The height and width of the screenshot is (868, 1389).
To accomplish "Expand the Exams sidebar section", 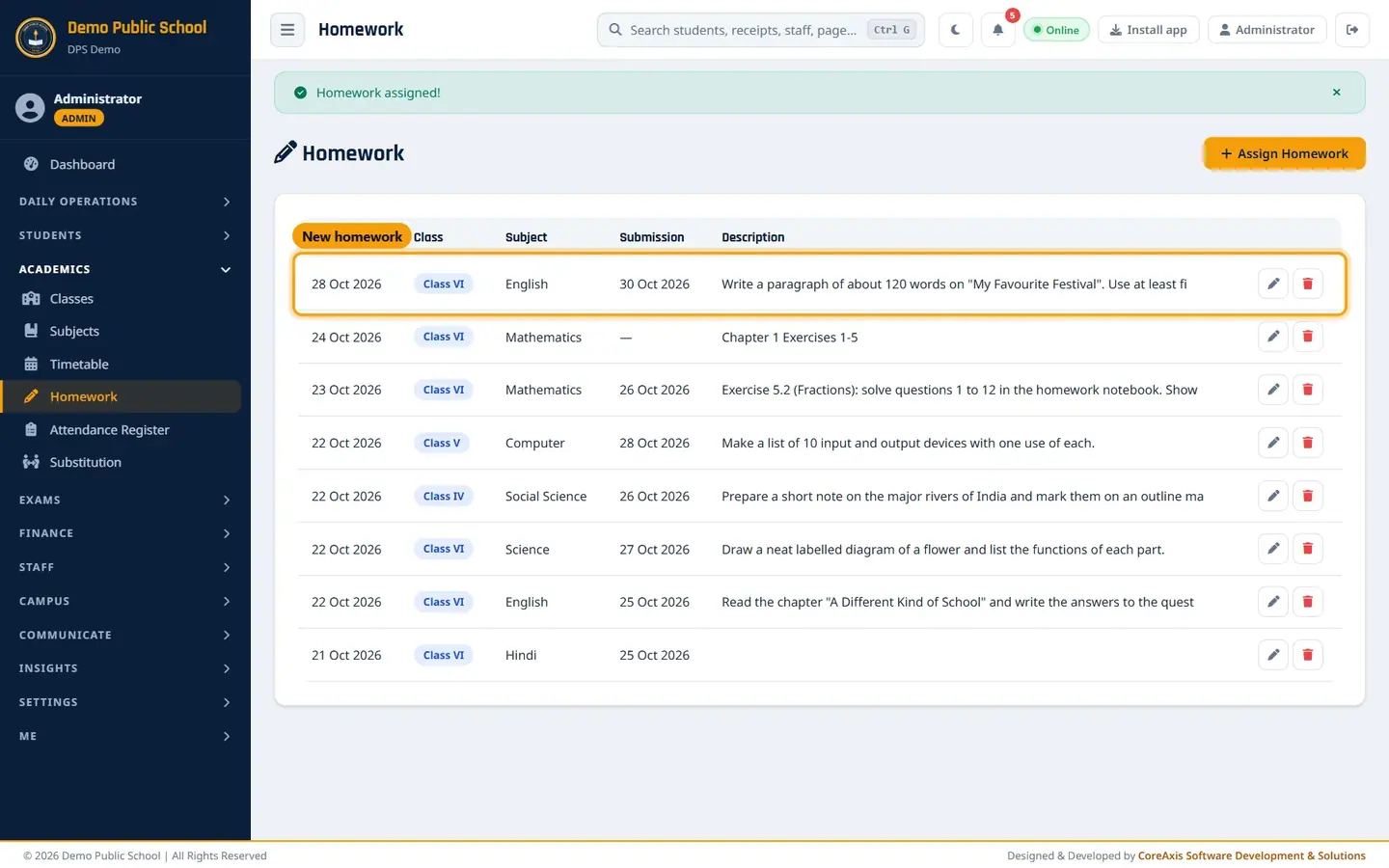I will point(125,500).
